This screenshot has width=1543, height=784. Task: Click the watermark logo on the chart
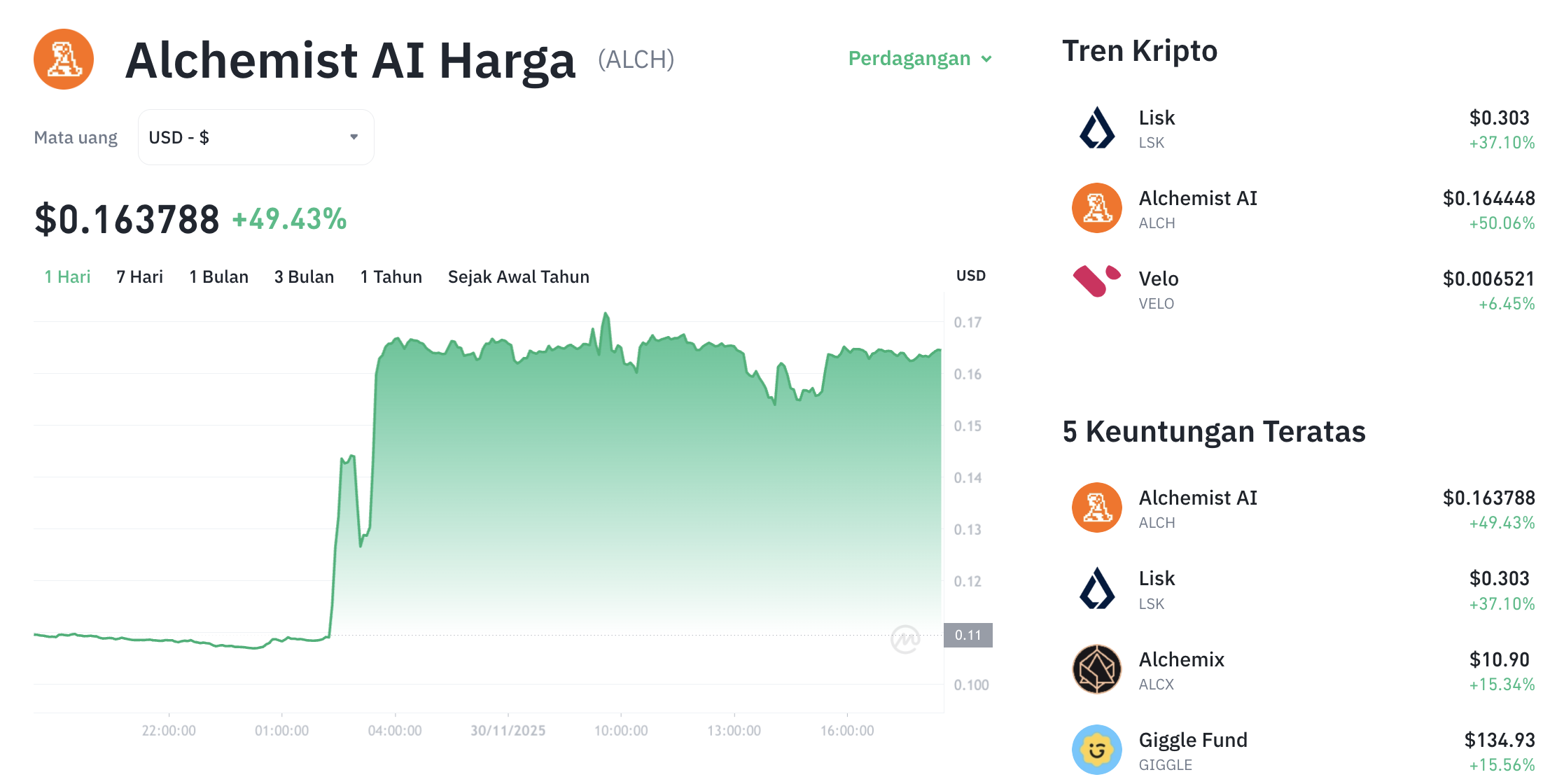(x=907, y=640)
